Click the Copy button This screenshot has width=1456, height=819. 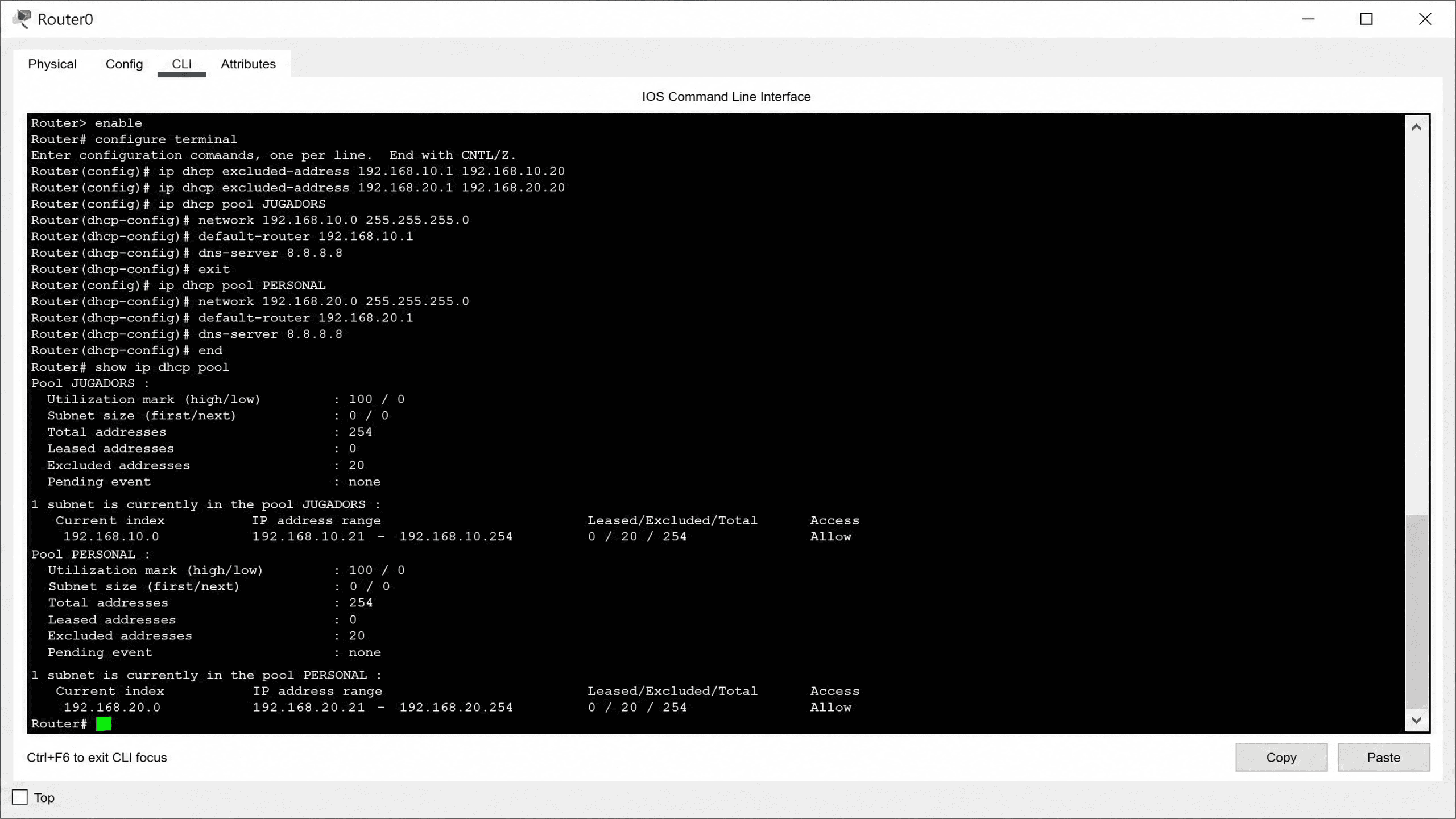1281,757
